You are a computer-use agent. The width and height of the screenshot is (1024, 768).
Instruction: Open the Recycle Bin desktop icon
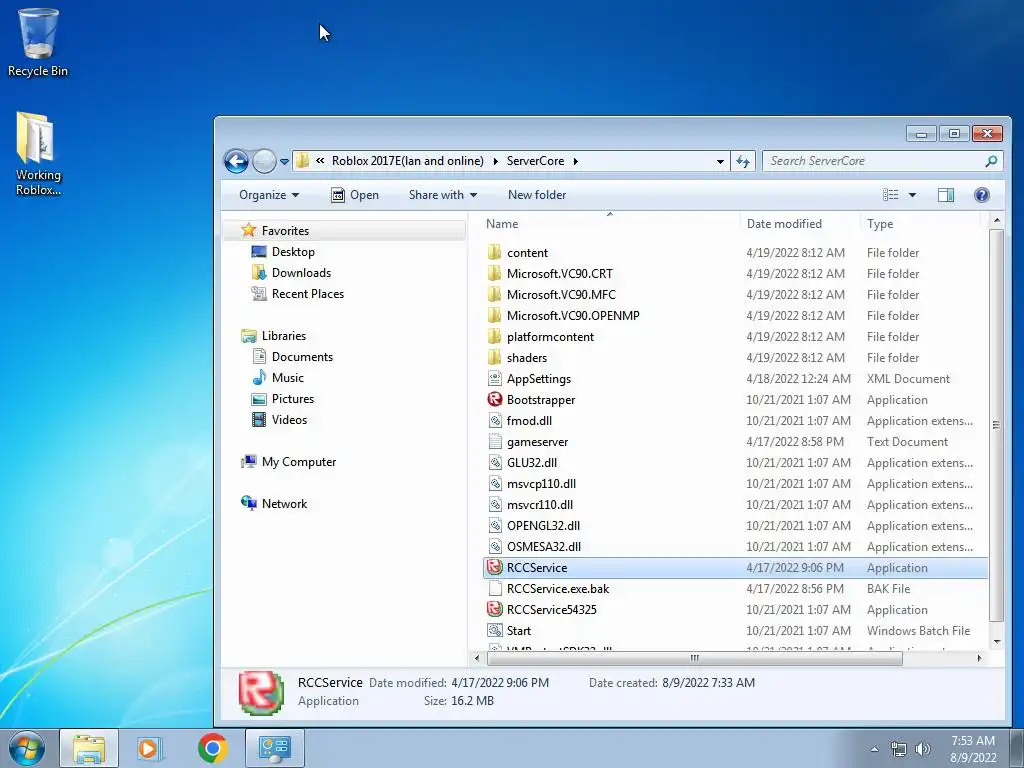pyautogui.click(x=38, y=42)
